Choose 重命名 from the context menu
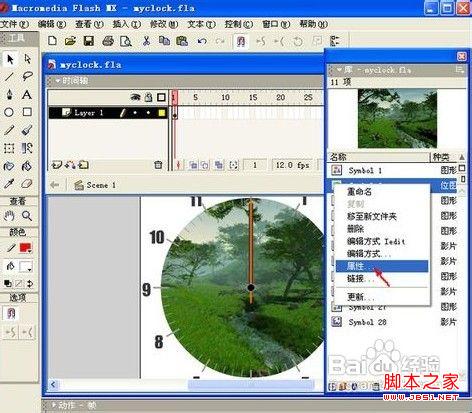 (x=382, y=192)
